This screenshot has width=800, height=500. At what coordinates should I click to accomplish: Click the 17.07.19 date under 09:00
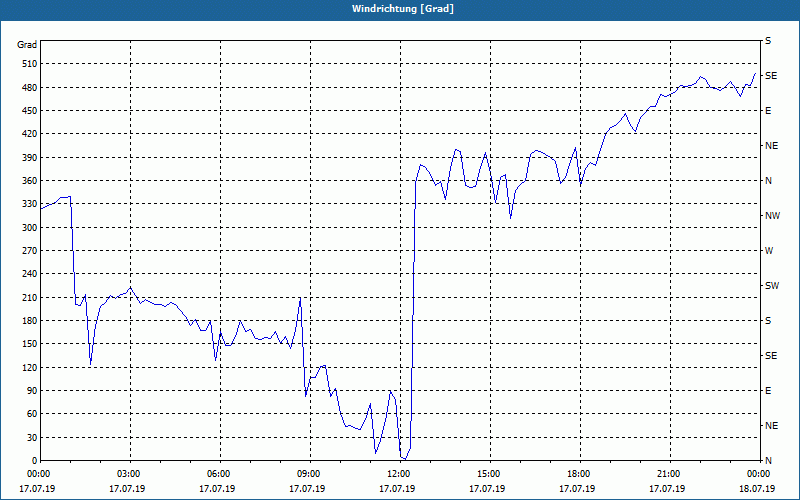[x=307, y=489]
